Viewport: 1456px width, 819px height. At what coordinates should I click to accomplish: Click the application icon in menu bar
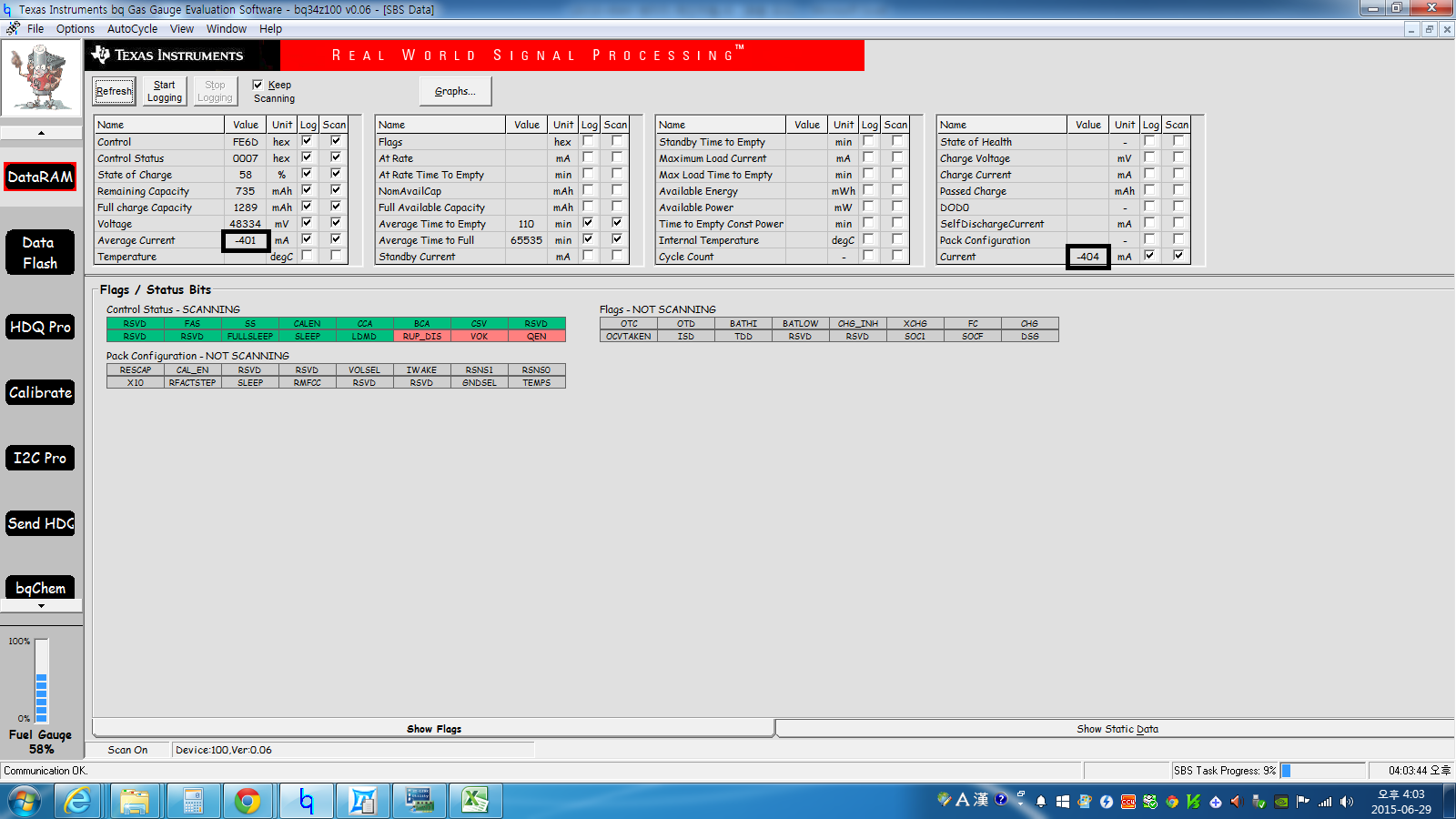13,28
